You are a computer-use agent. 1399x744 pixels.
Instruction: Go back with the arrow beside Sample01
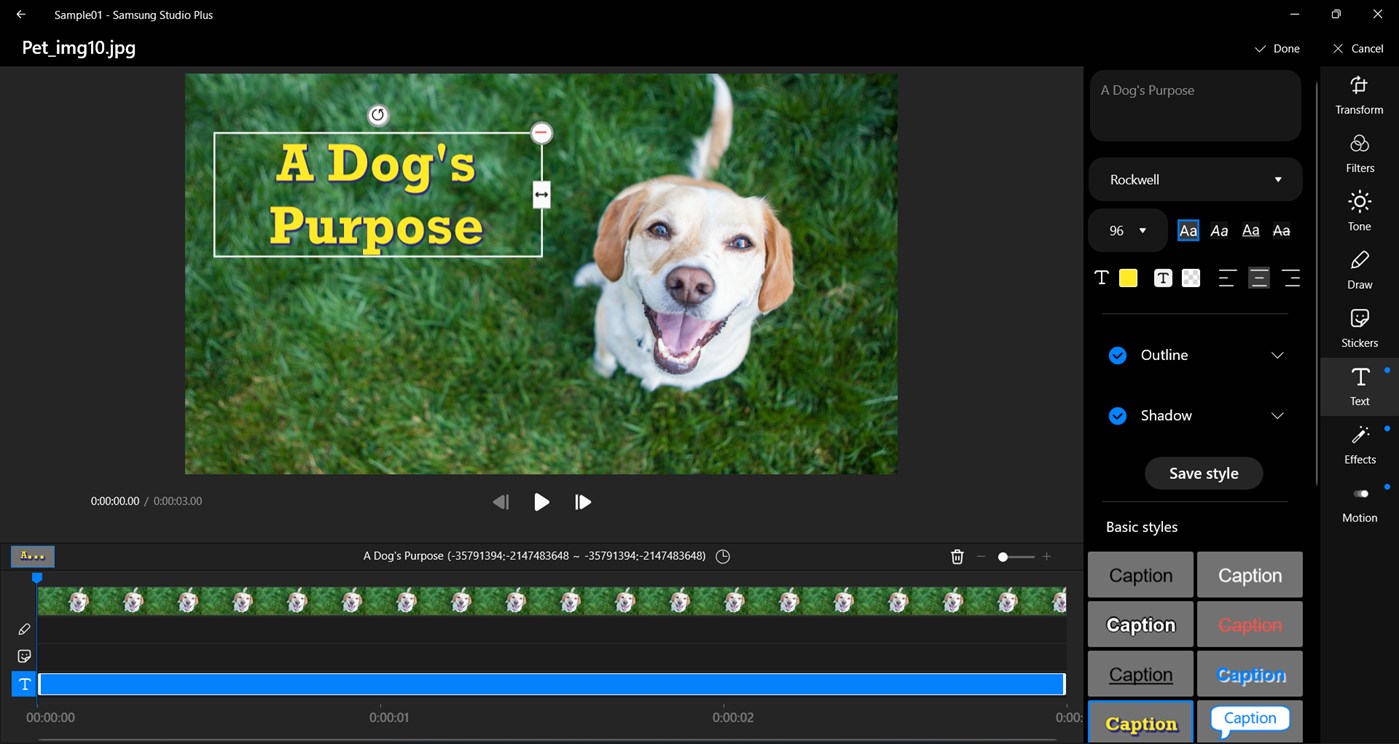[x=21, y=15]
